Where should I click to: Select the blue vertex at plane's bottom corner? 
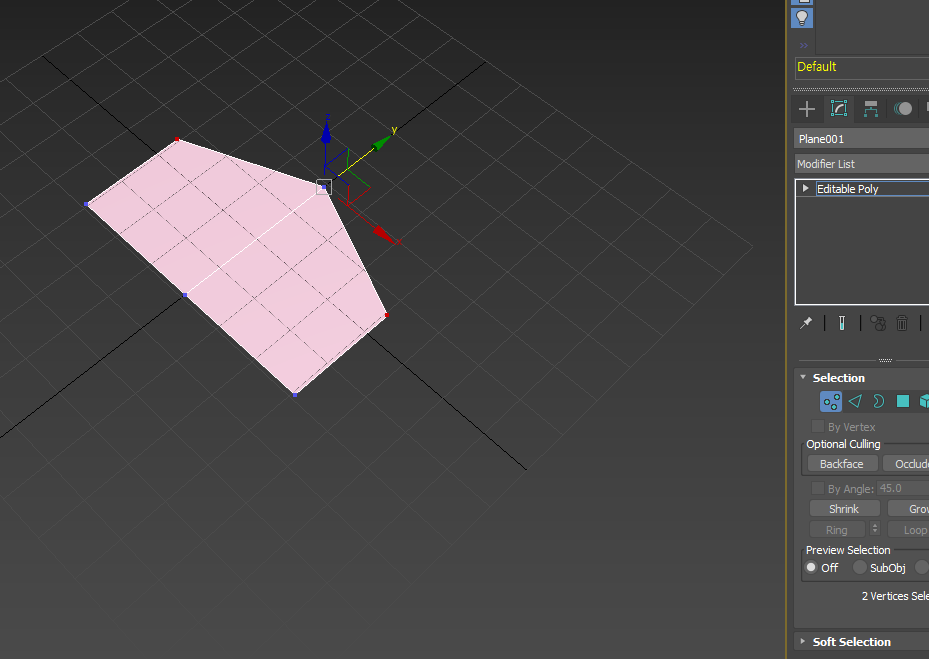[295, 395]
